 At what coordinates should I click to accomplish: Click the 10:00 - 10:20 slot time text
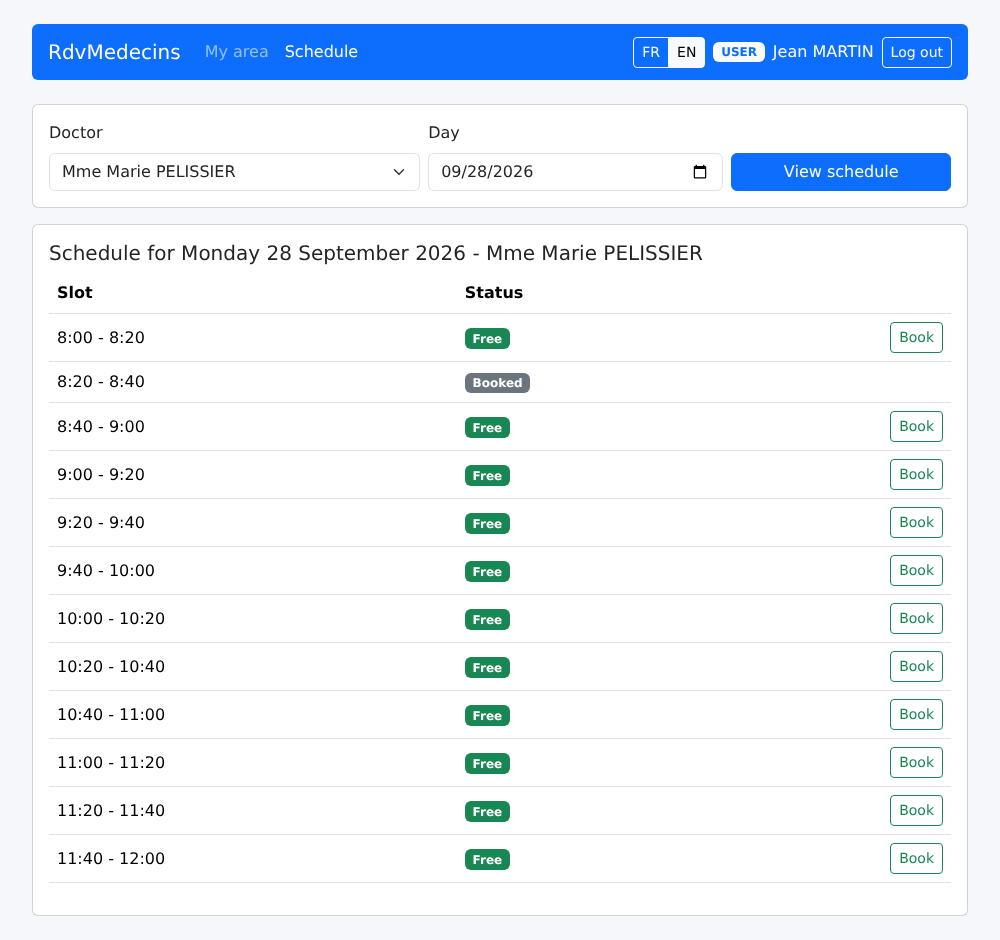111,619
